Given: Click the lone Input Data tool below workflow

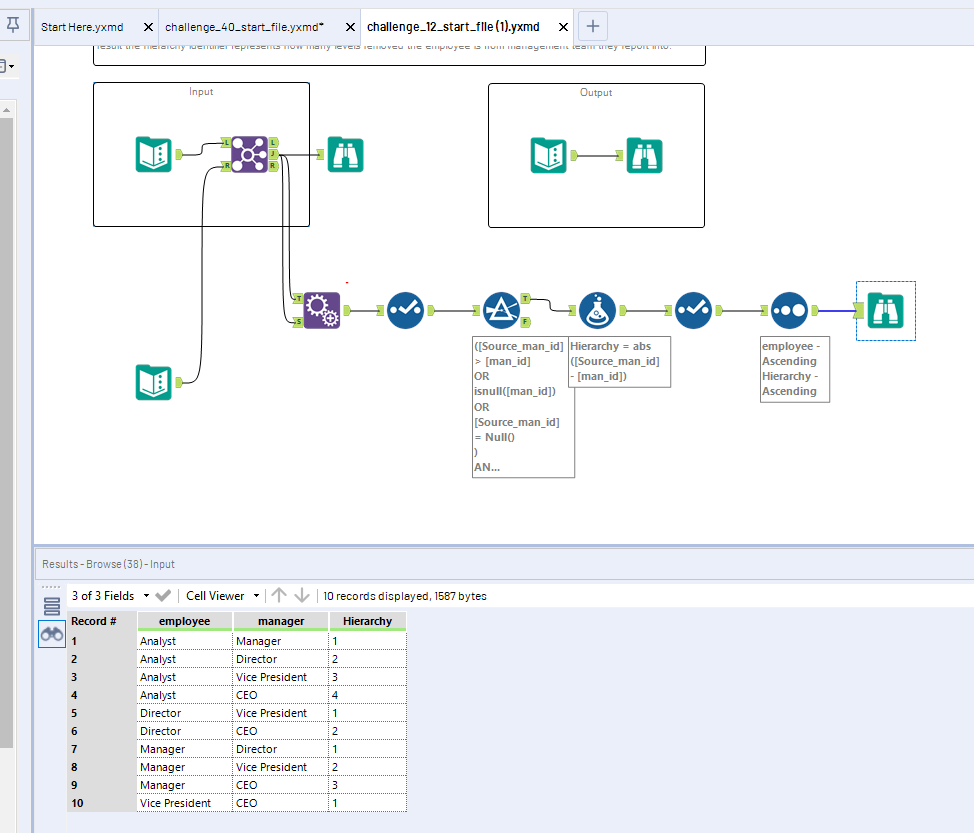Looking at the screenshot, I should [154, 382].
